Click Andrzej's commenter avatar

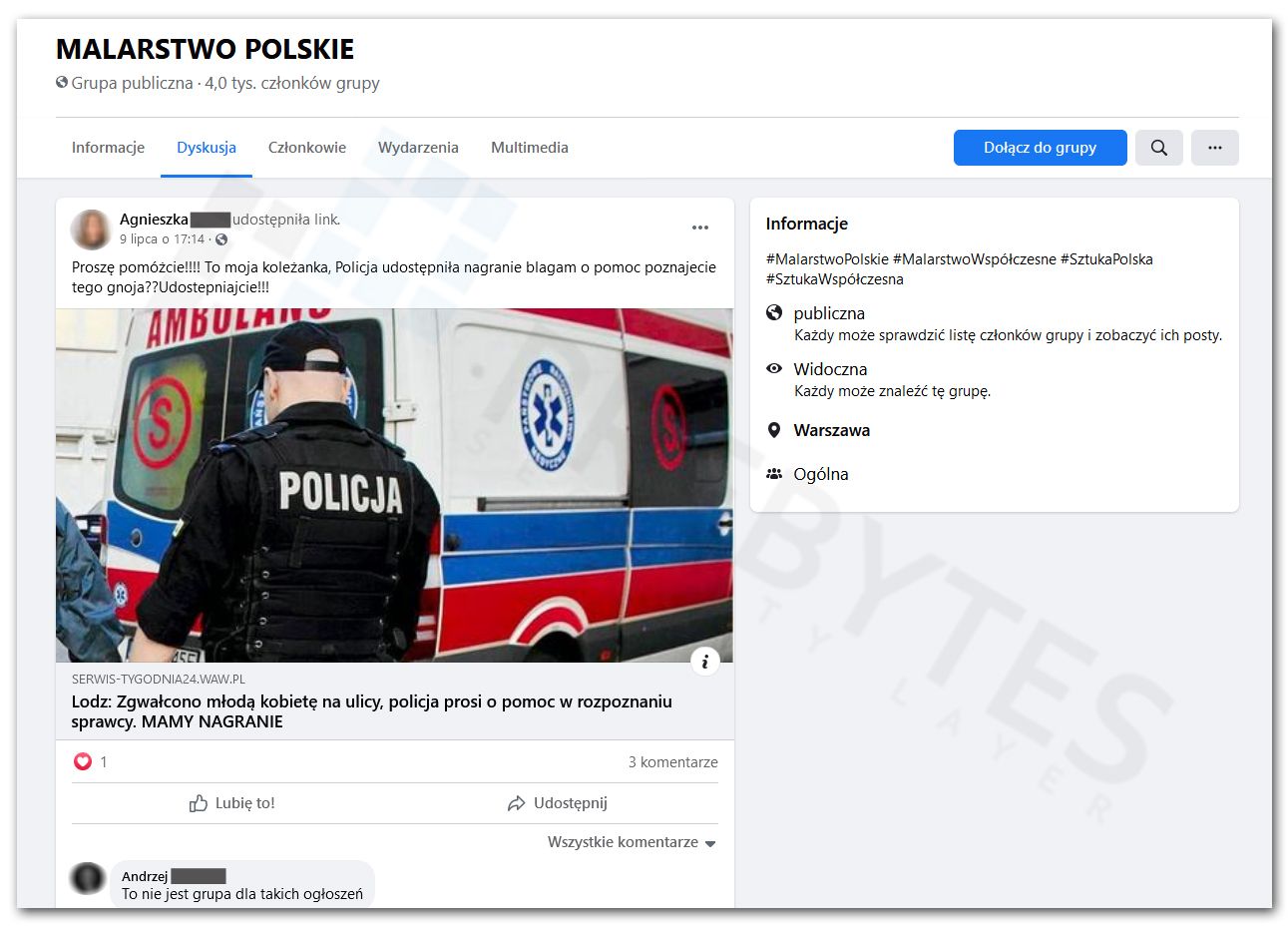89,878
